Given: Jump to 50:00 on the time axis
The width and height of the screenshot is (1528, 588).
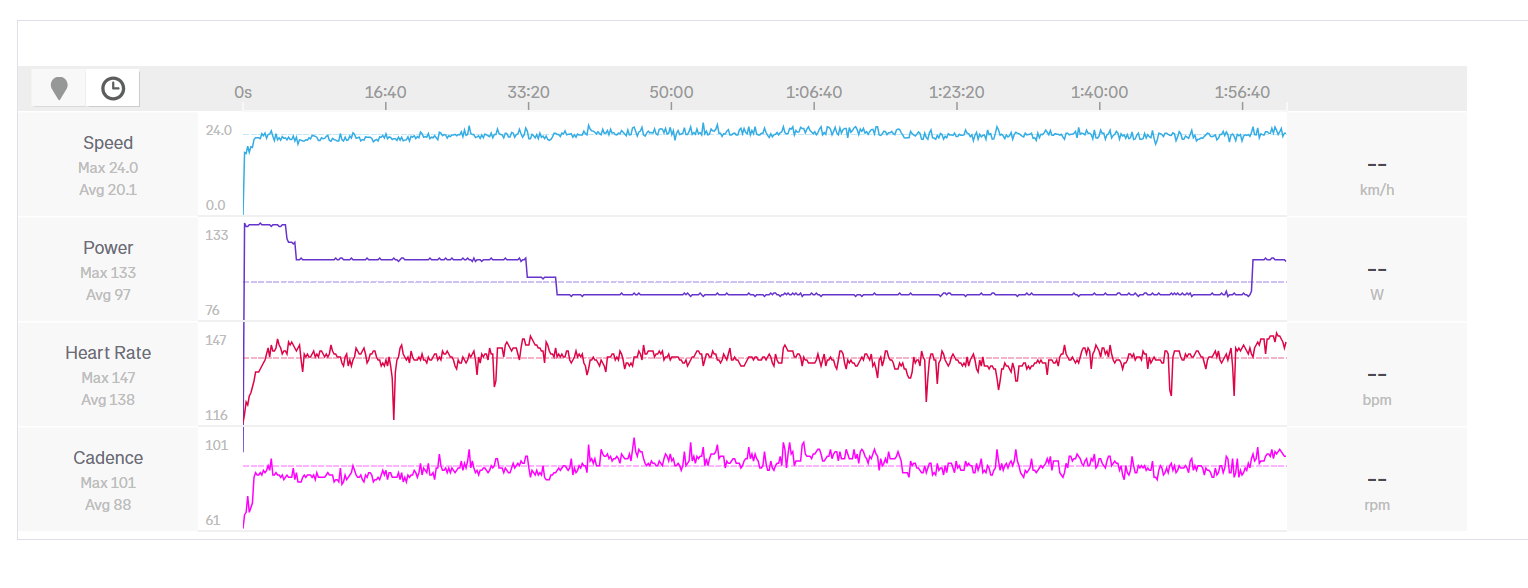Looking at the screenshot, I should (x=671, y=92).
